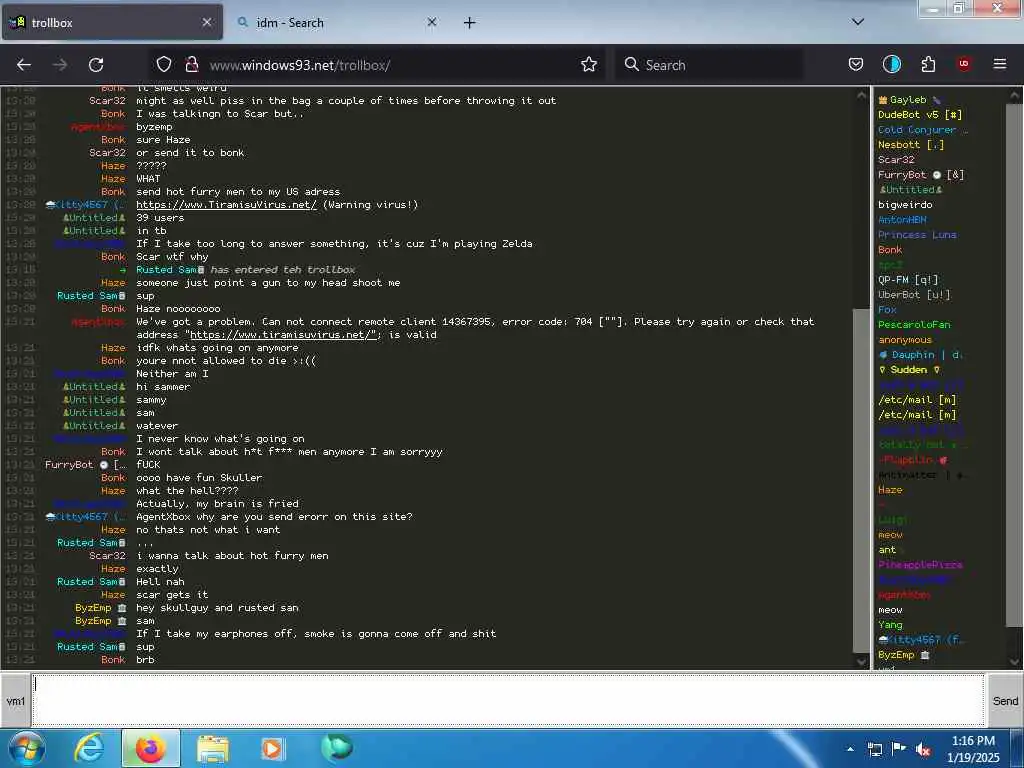The width and height of the screenshot is (1024, 768).
Task: Click the forward navigation arrow
Action: pyautogui.click(x=60, y=65)
